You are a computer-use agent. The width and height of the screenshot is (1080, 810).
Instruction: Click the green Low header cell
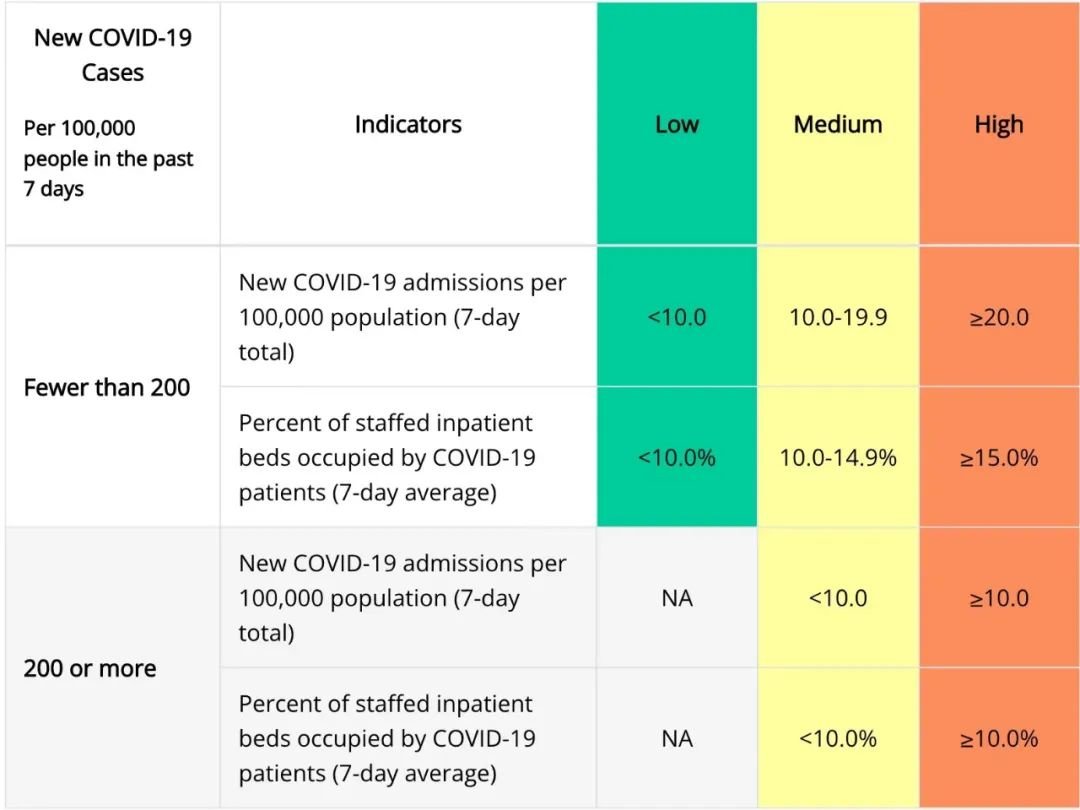pyautogui.click(x=676, y=124)
